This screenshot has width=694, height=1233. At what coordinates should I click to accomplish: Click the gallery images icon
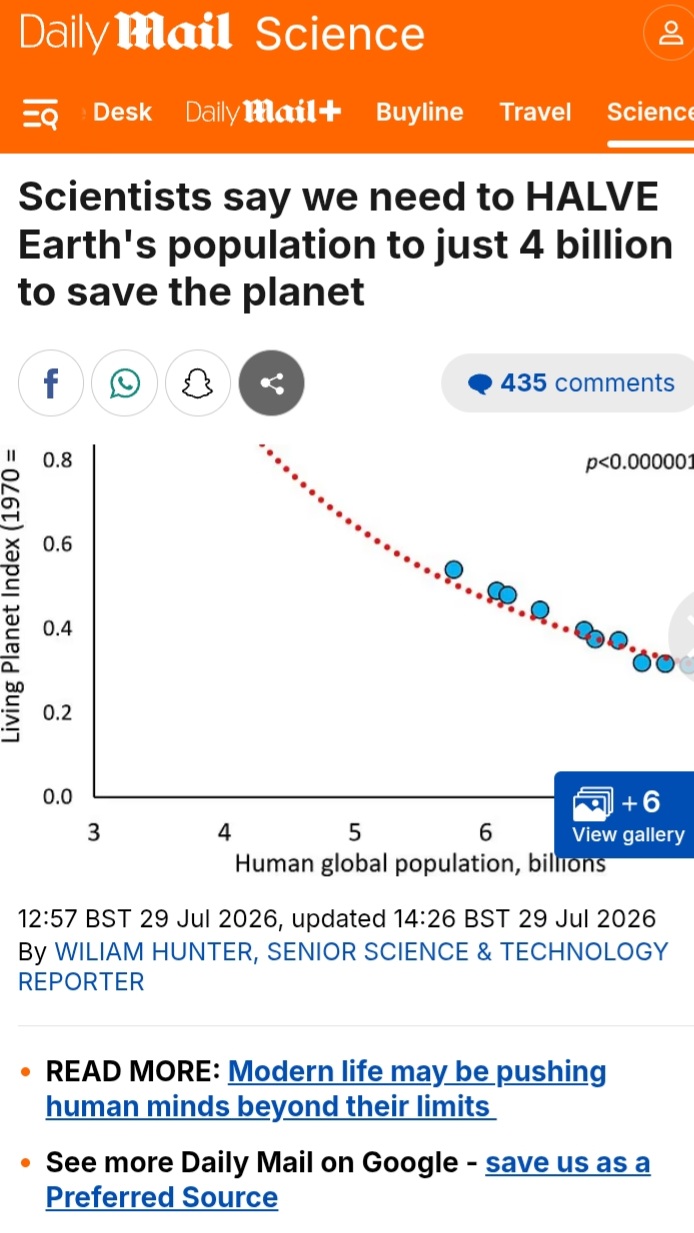[592, 803]
